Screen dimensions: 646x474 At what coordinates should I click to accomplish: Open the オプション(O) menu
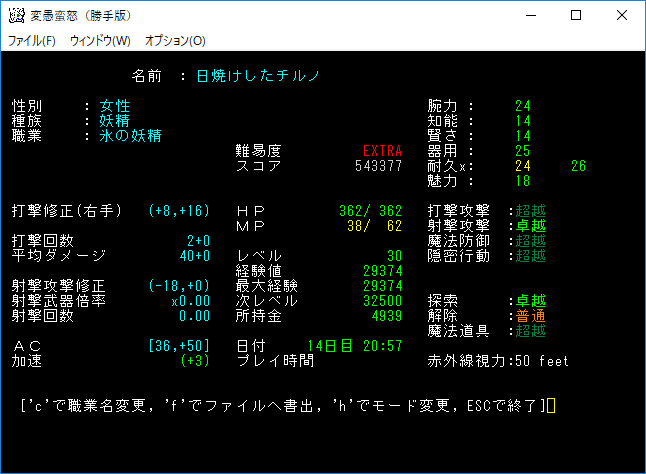[x=175, y=41]
